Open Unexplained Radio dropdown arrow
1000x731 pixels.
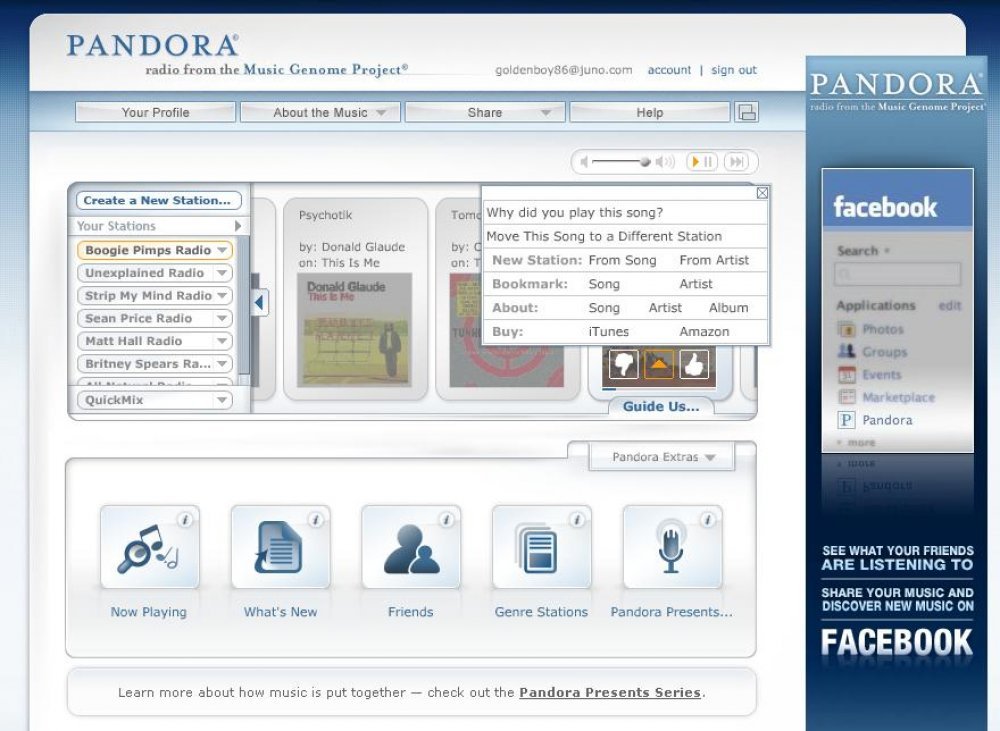point(222,273)
